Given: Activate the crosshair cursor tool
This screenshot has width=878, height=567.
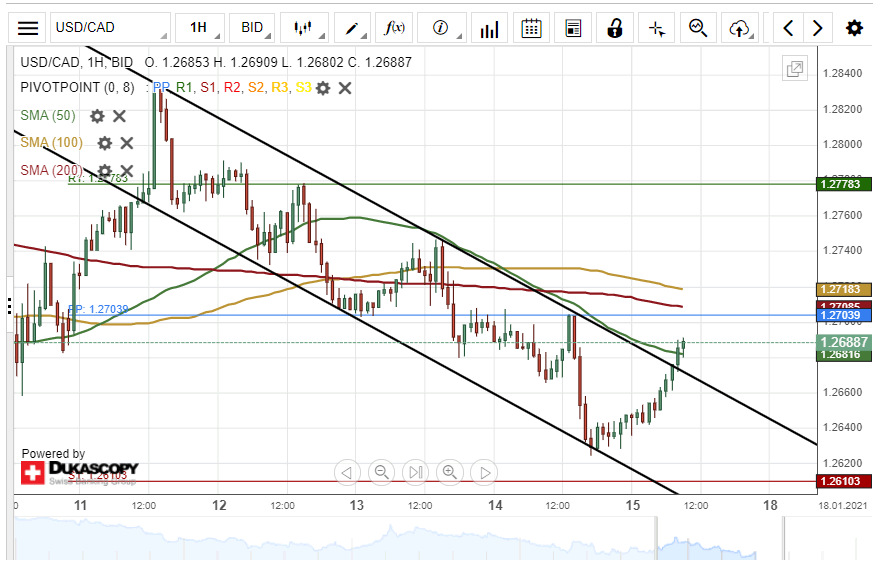Looking at the screenshot, I should pyautogui.click(x=656, y=28).
